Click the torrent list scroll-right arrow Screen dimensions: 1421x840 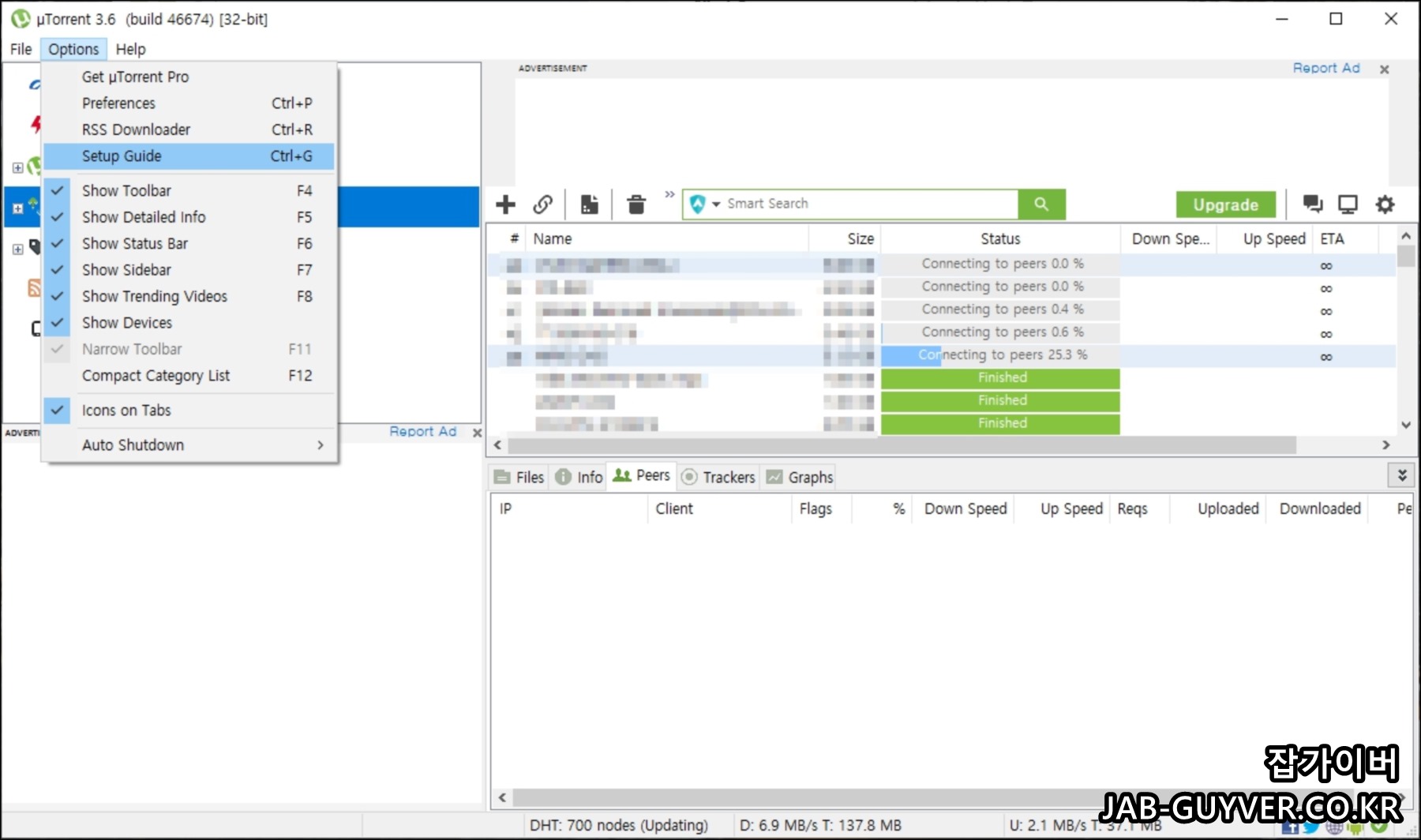(1386, 445)
